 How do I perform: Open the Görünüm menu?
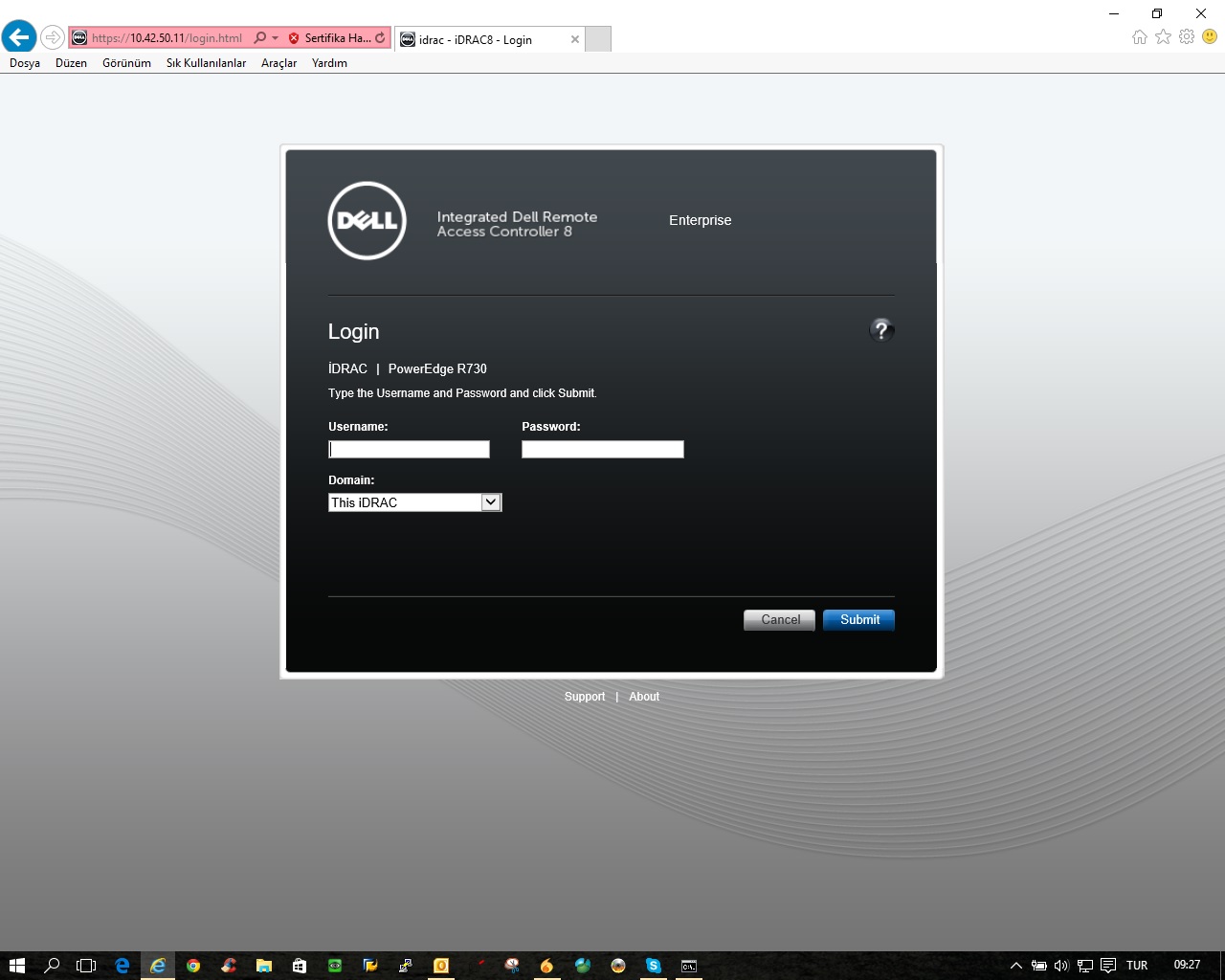pos(126,63)
